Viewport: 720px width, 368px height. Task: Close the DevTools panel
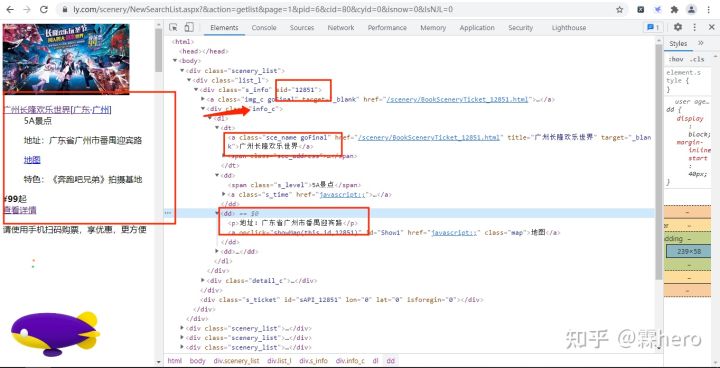click(711, 28)
